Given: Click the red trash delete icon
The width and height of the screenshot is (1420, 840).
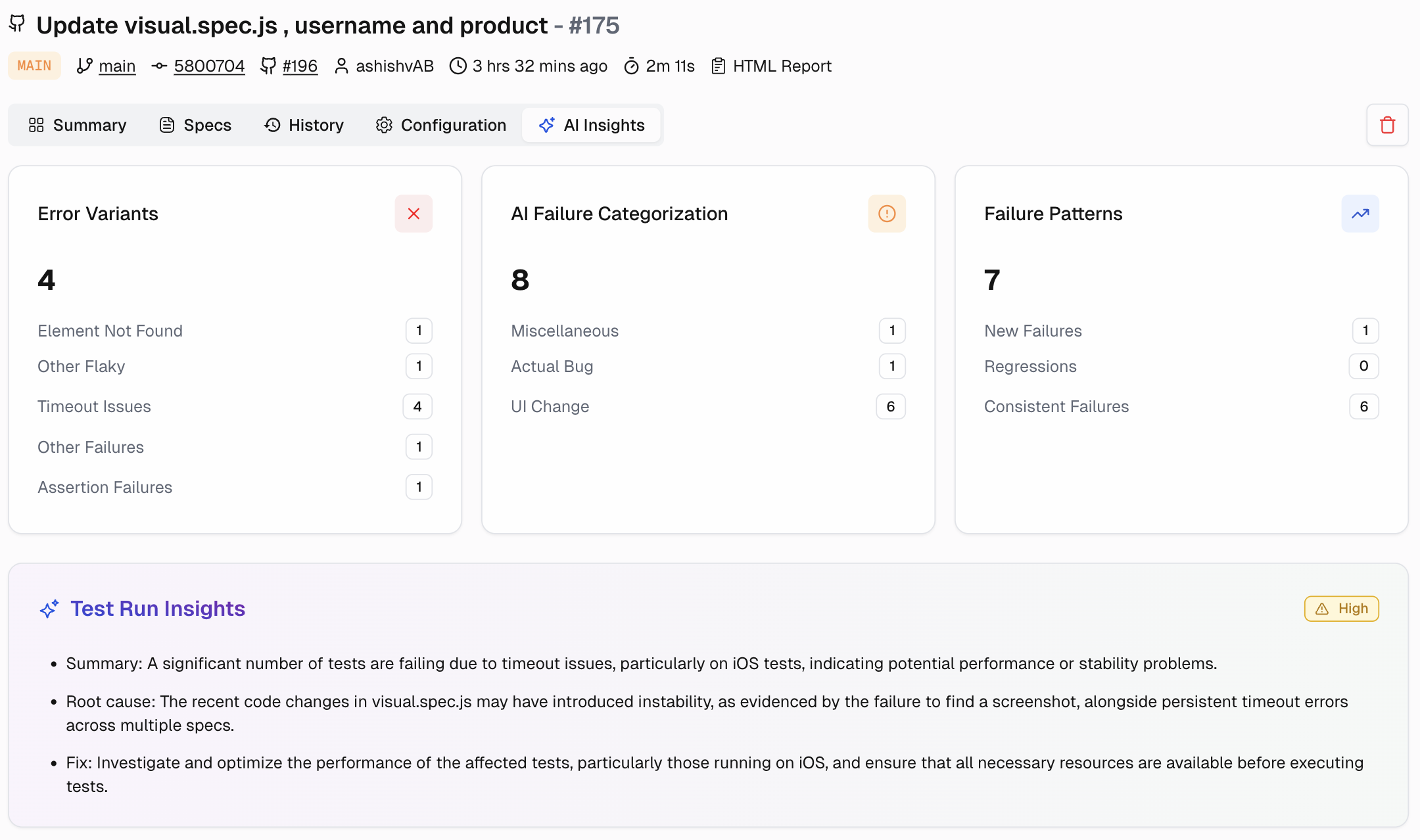Looking at the screenshot, I should pos(1387,125).
